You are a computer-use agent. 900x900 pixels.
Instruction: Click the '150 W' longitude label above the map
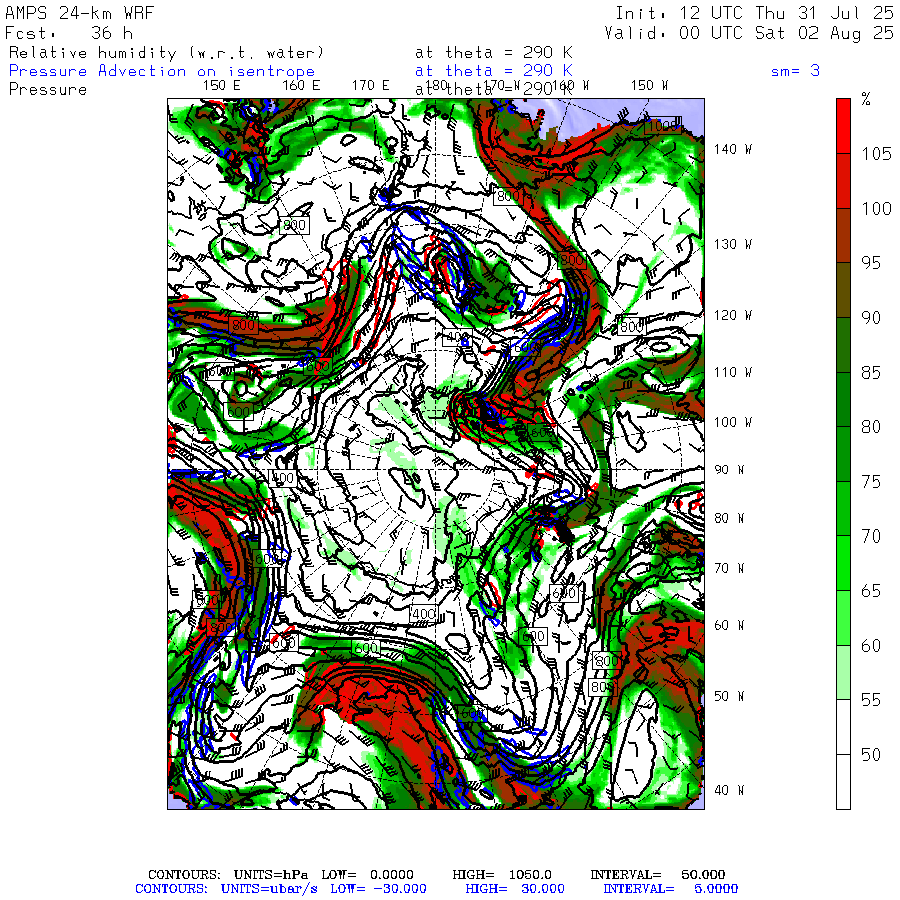pos(649,86)
